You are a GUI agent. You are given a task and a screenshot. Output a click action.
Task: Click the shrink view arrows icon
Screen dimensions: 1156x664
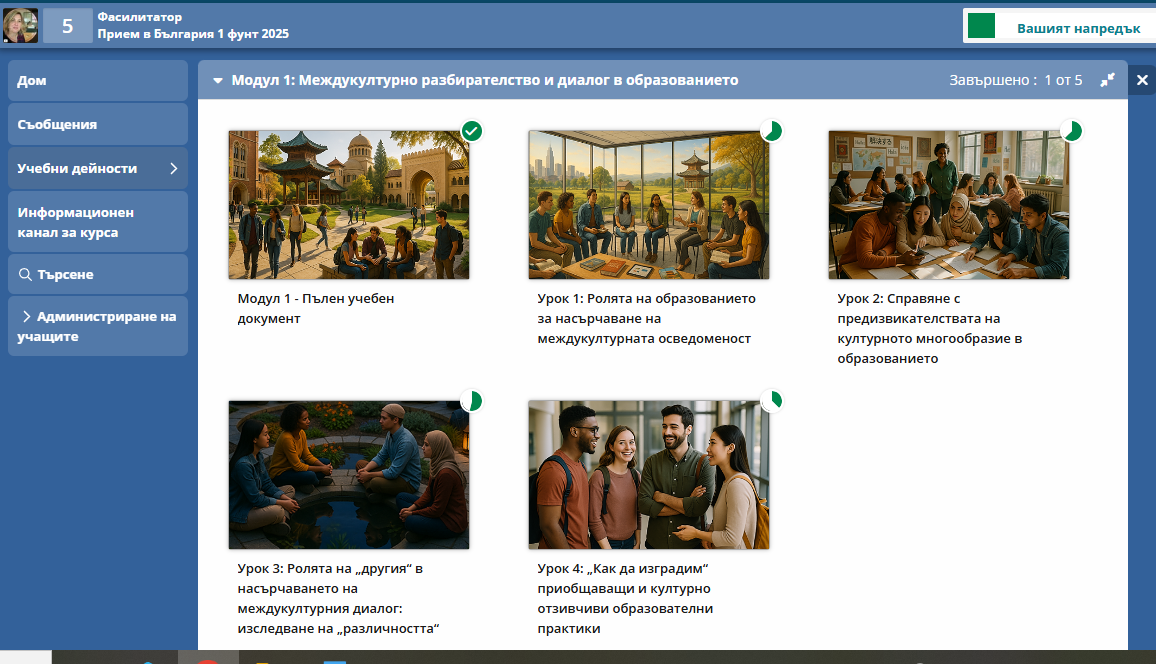[1107, 80]
